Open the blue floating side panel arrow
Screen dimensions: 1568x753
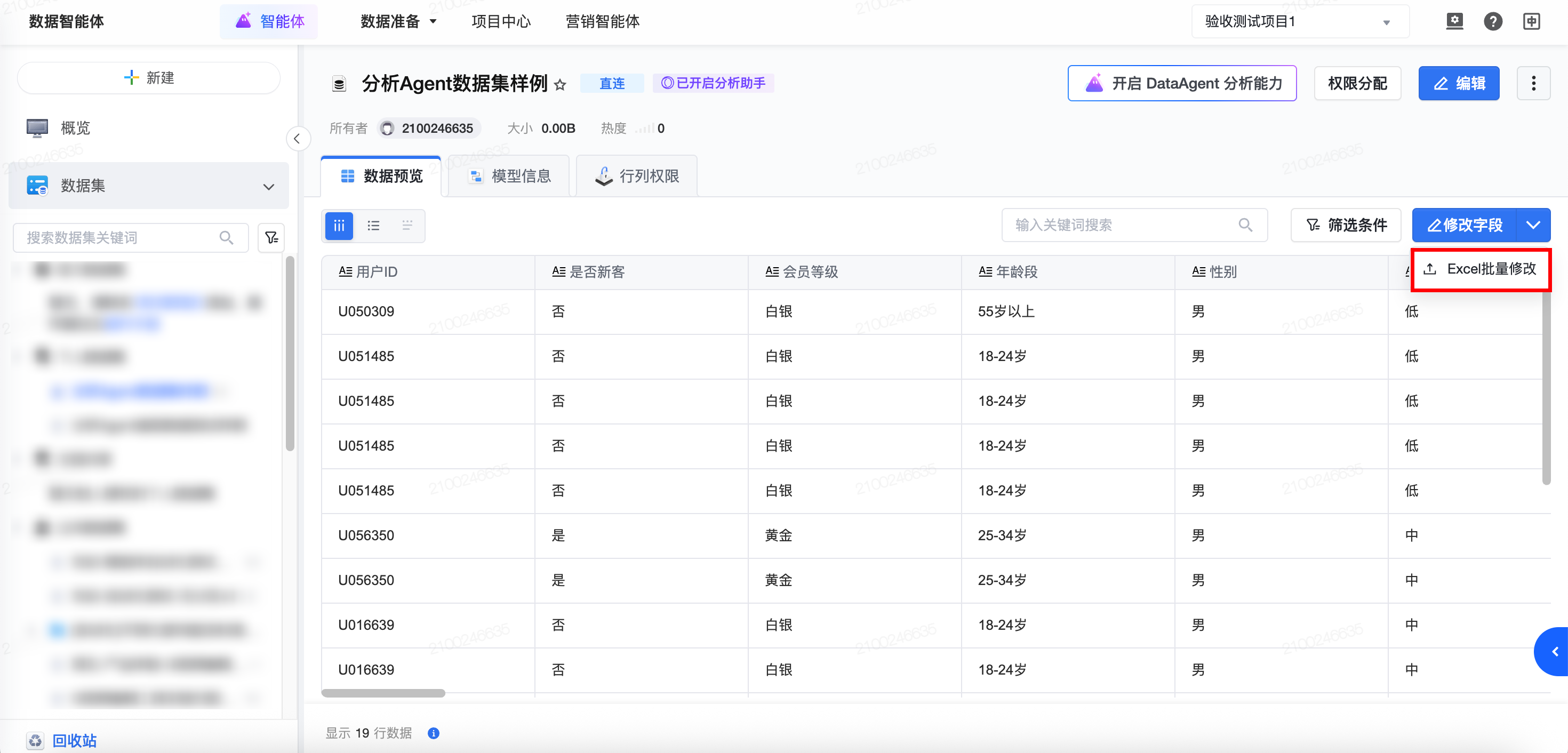click(1555, 651)
